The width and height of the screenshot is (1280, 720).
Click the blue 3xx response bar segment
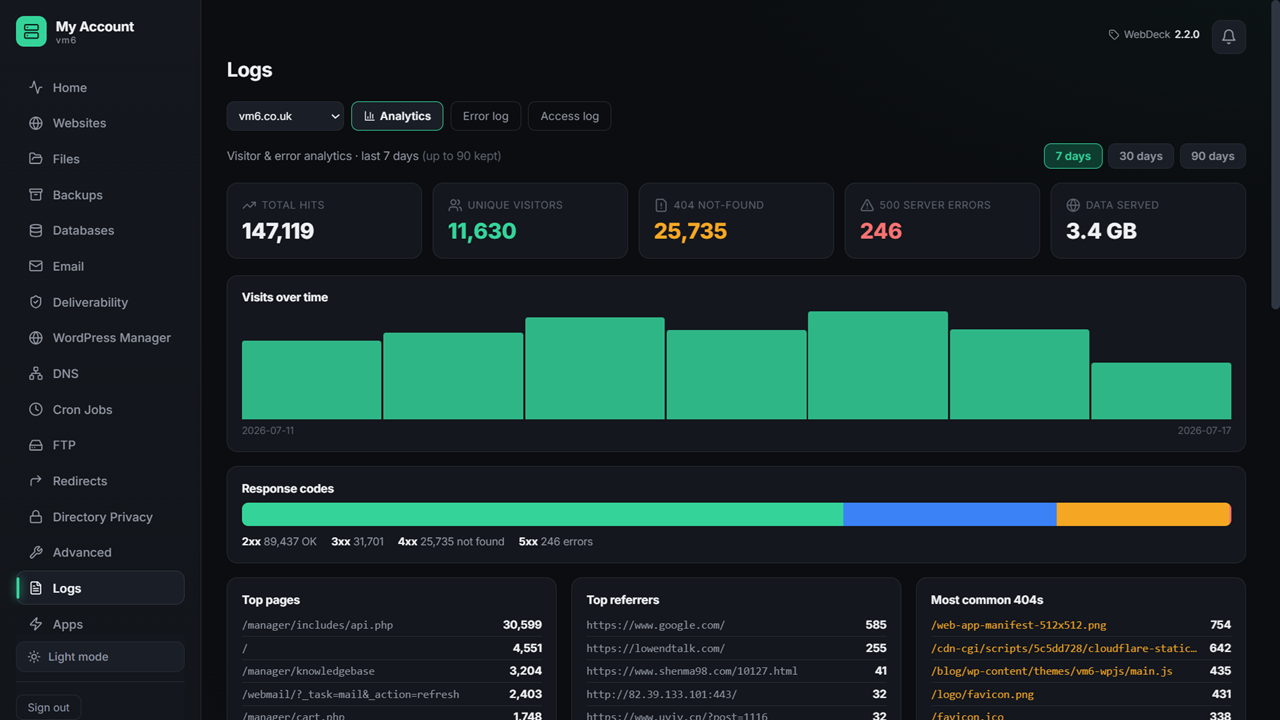tap(950, 514)
